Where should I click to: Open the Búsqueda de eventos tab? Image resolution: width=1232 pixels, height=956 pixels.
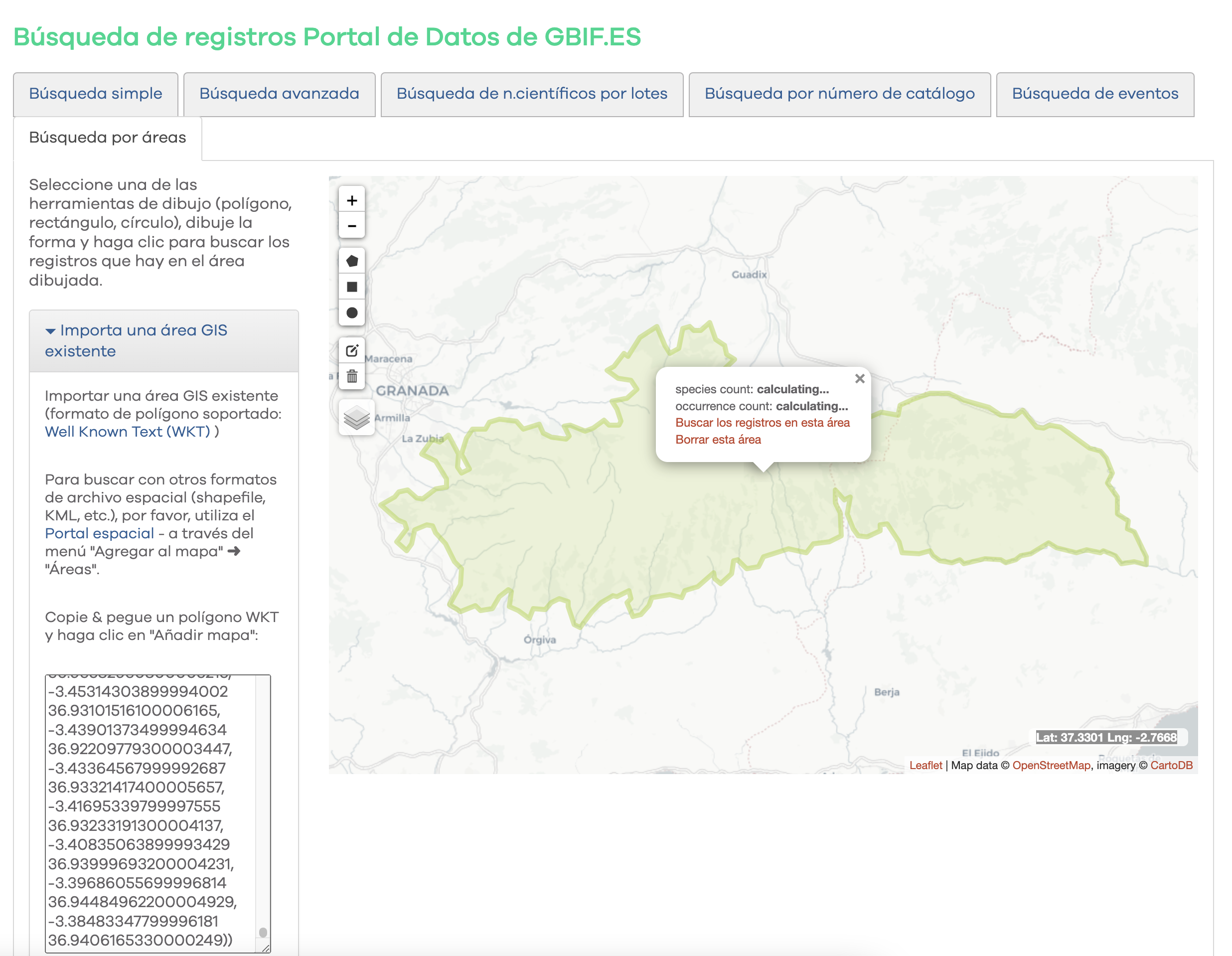(1094, 94)
